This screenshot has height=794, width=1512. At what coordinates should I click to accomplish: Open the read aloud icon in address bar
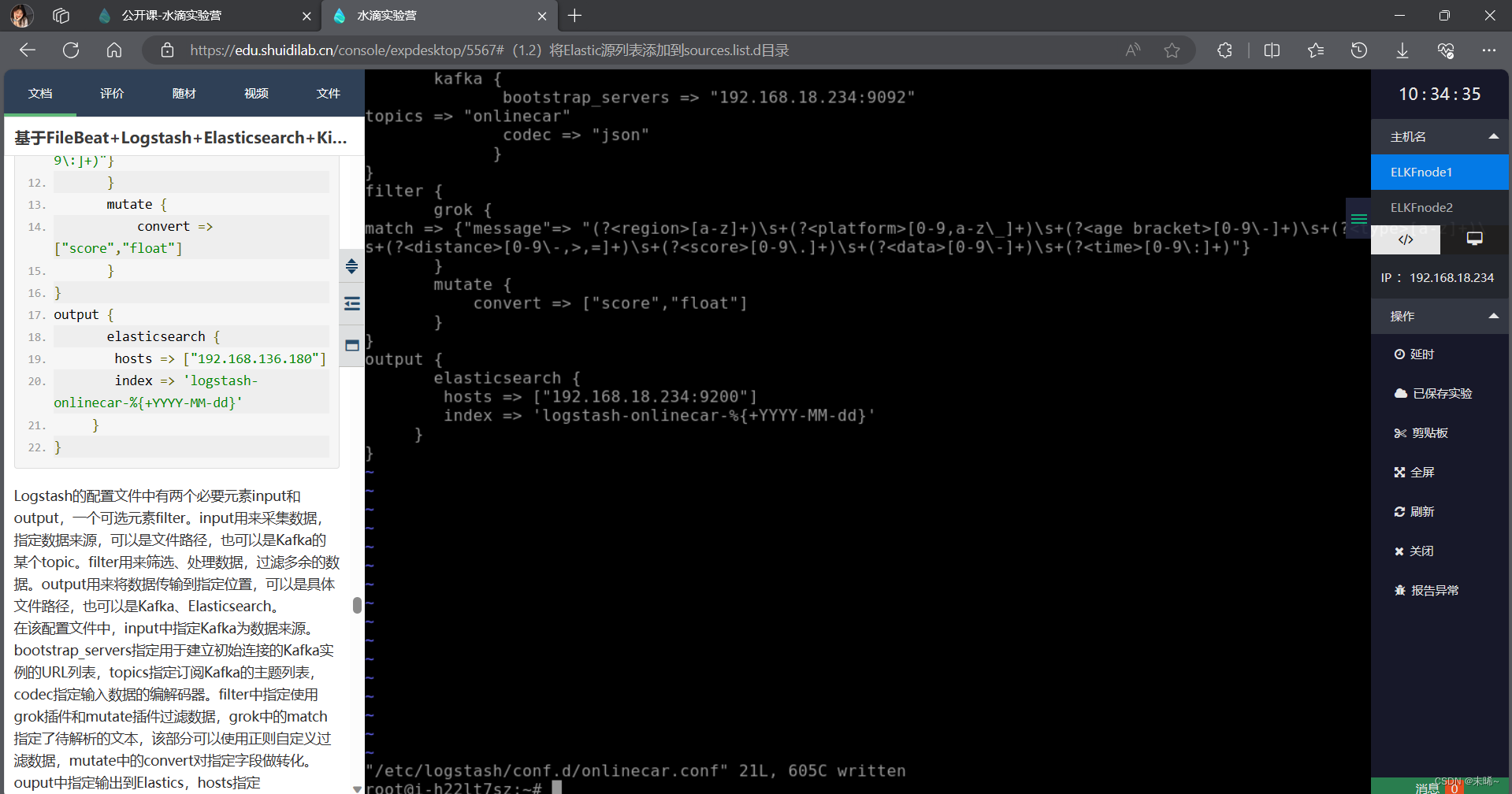pyautogui.click(x=1133, y=50)
